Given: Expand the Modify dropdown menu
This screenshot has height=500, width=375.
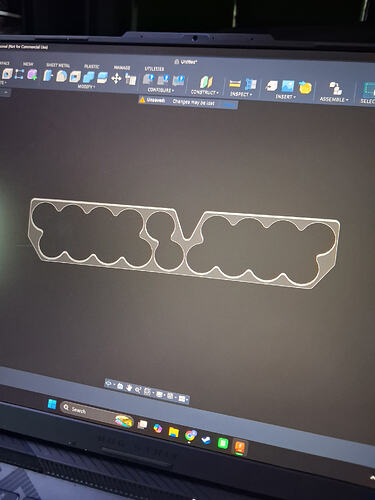Looking at the screenshot, I should coord(86,87).
